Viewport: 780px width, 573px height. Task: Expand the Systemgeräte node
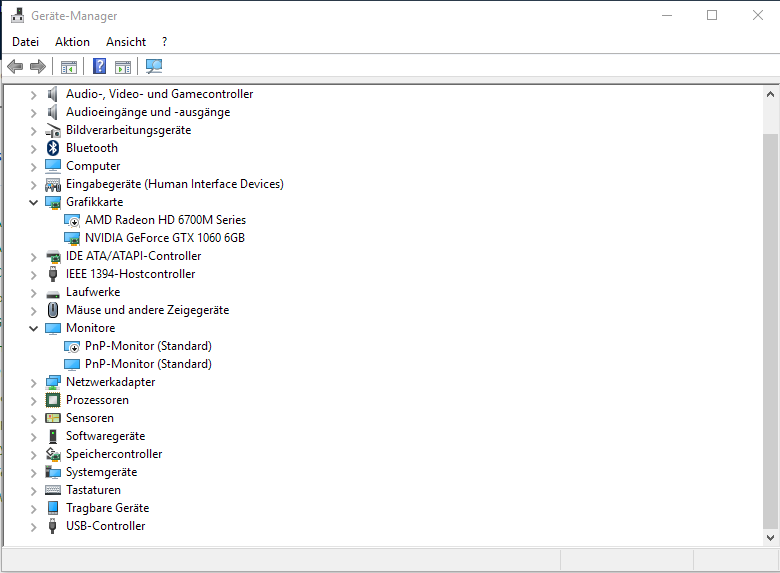click(33, 473)
